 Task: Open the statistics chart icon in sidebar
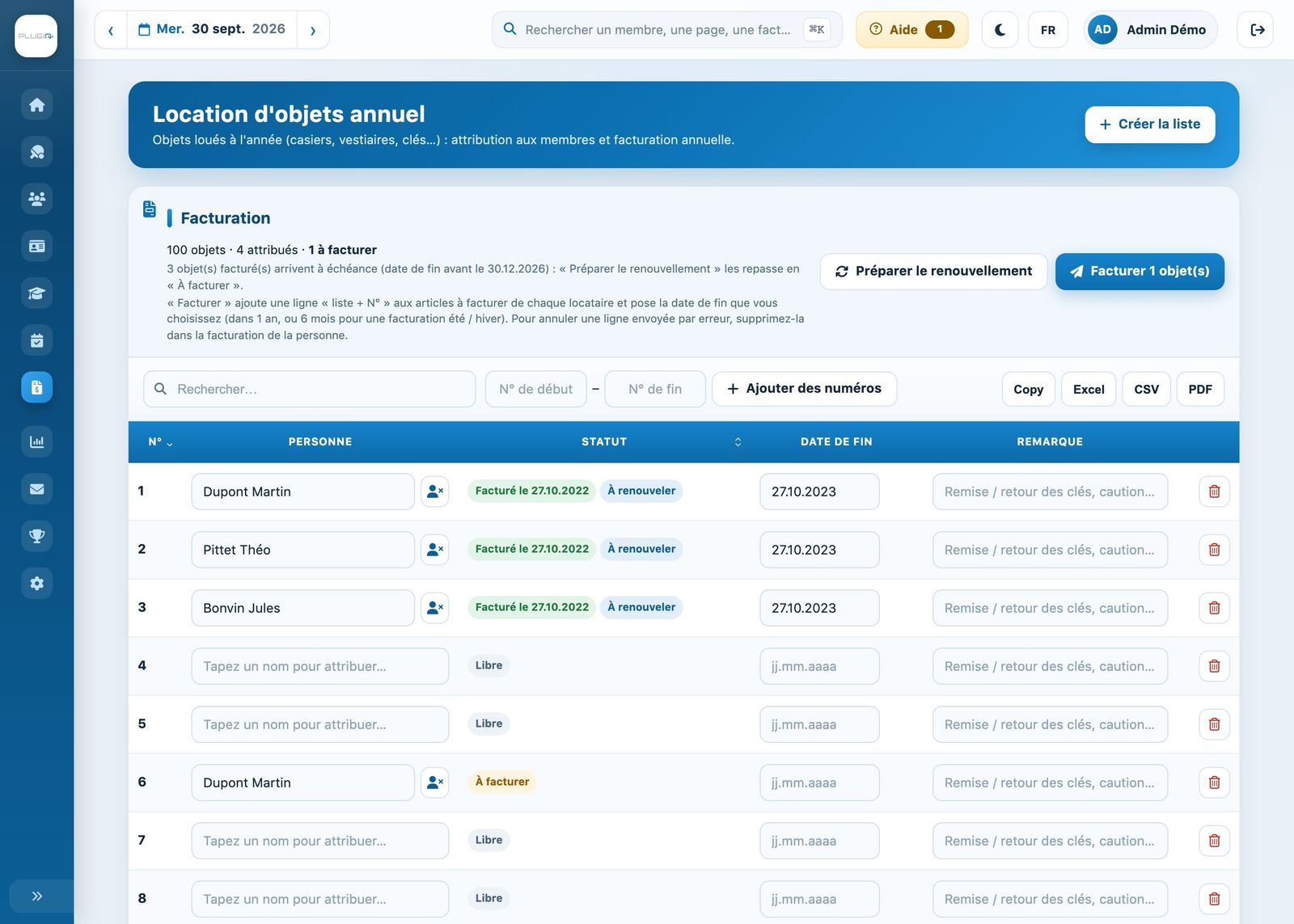[36, 441]
